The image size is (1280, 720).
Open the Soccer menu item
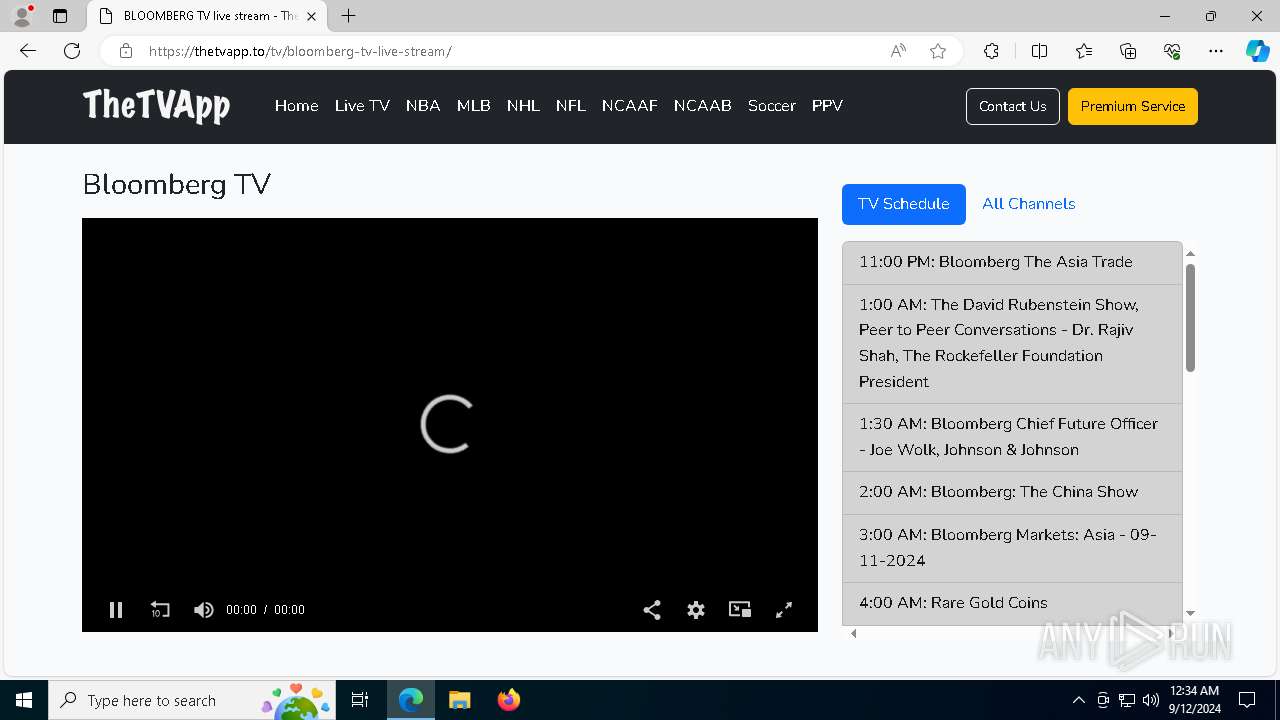(772, 106)
